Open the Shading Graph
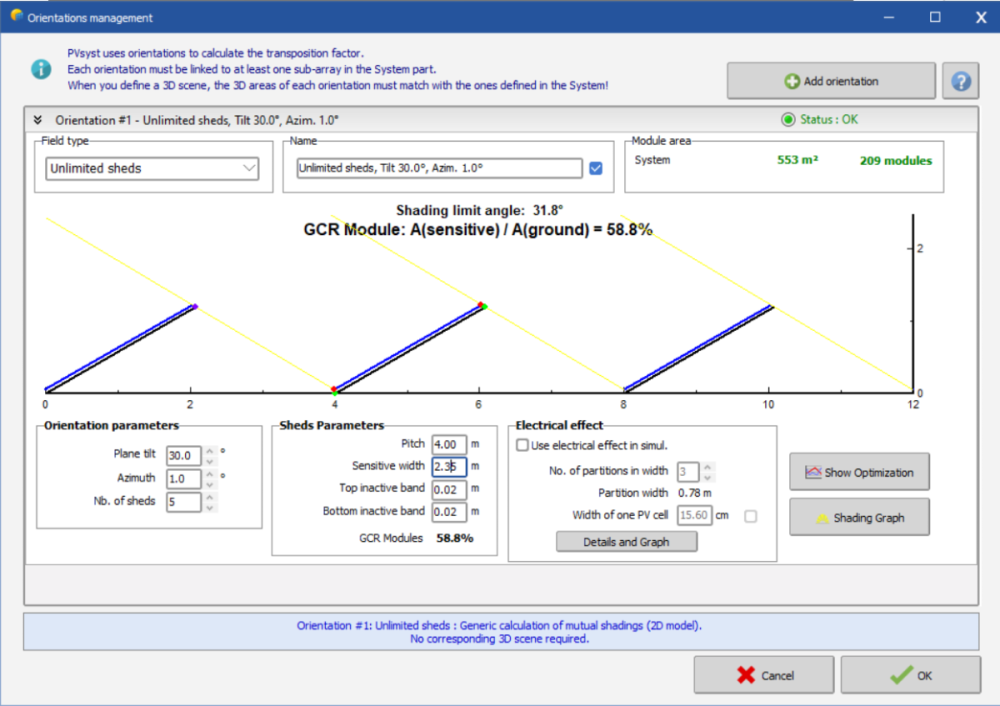The image size is (1000, 706). [x=859, y=517]
